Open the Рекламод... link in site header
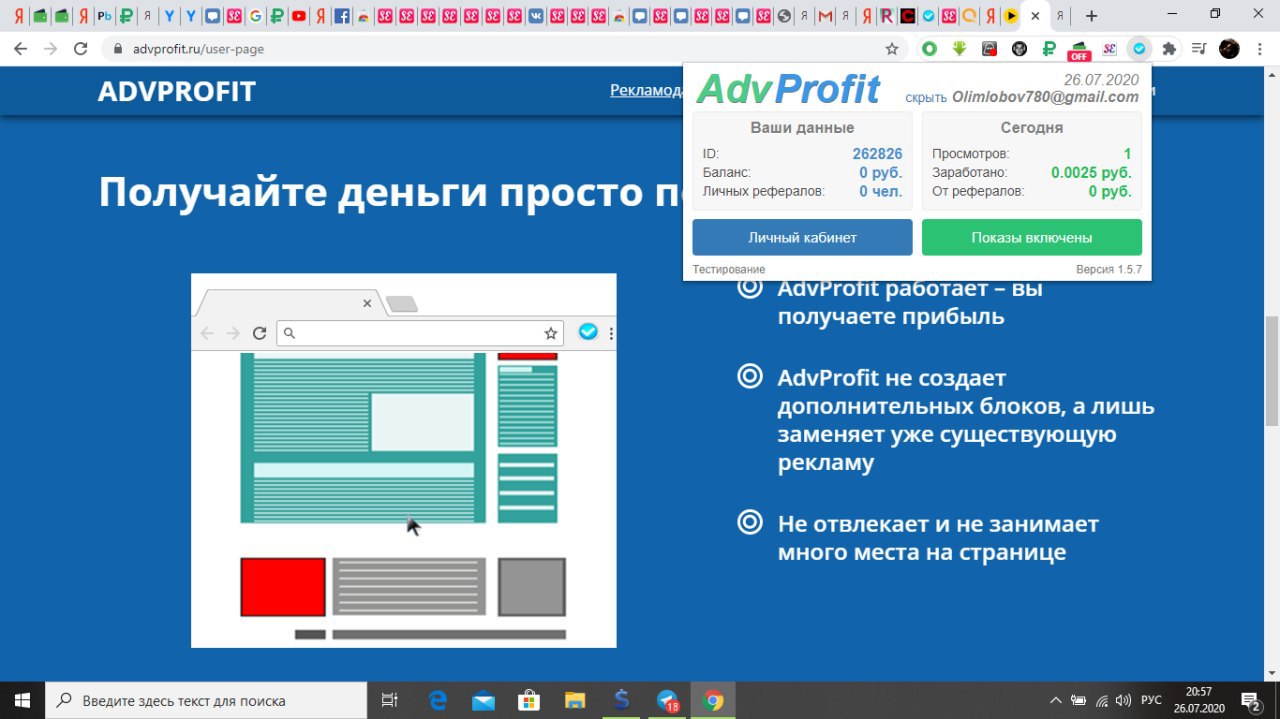 coord(646,90)
